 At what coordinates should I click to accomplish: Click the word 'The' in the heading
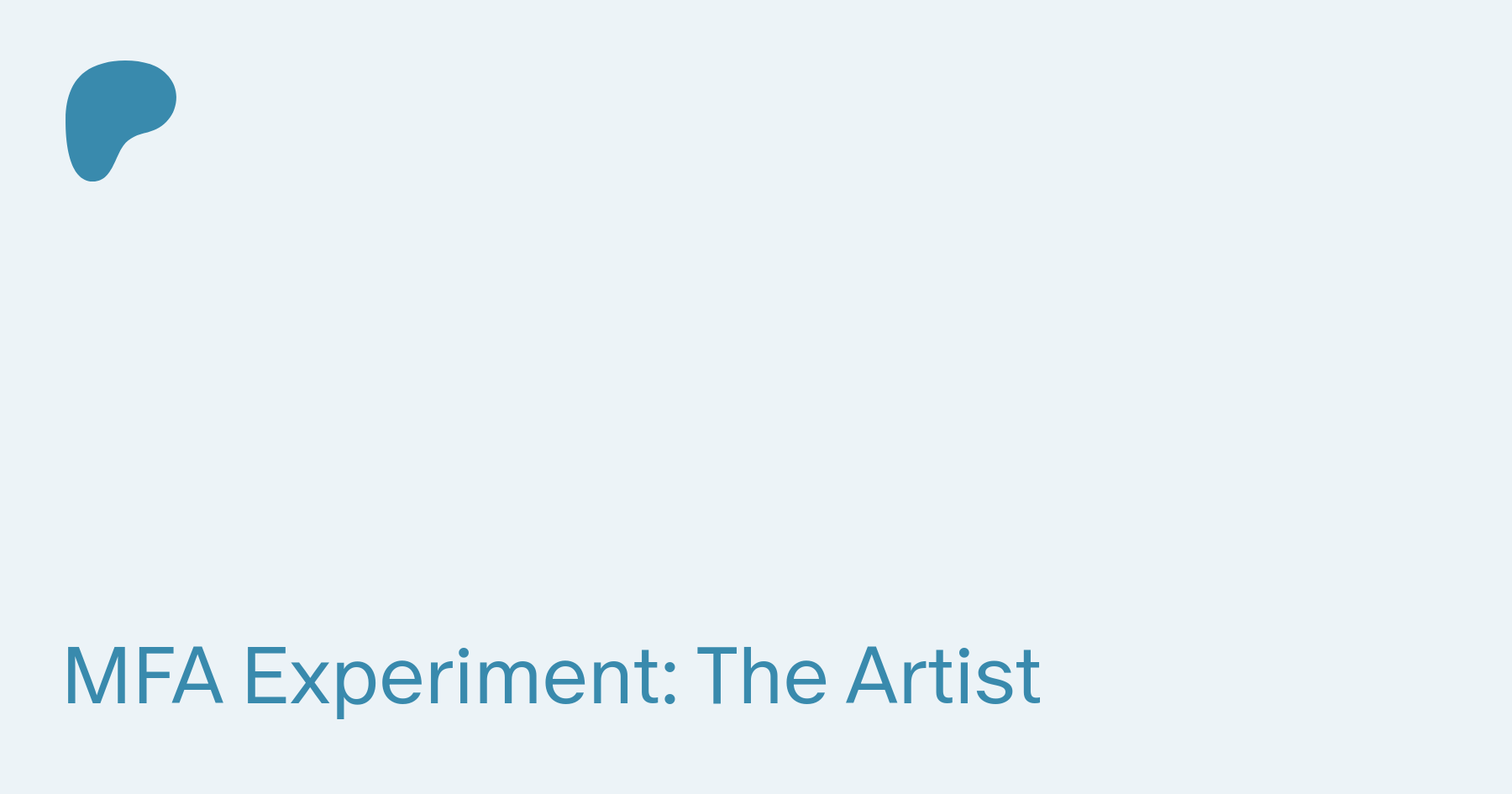762,676
